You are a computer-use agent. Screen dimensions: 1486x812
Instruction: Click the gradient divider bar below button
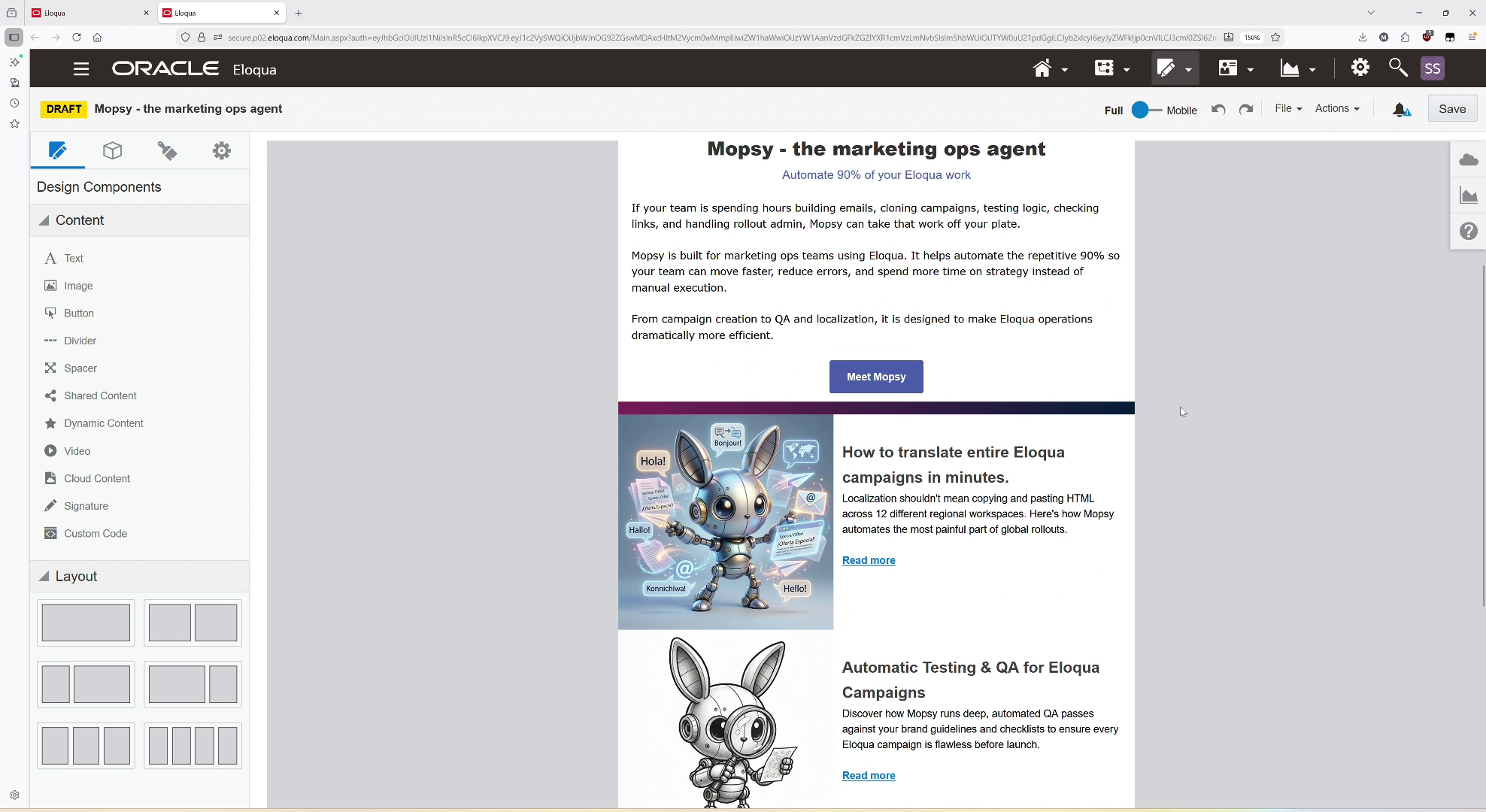coord(876,408)
